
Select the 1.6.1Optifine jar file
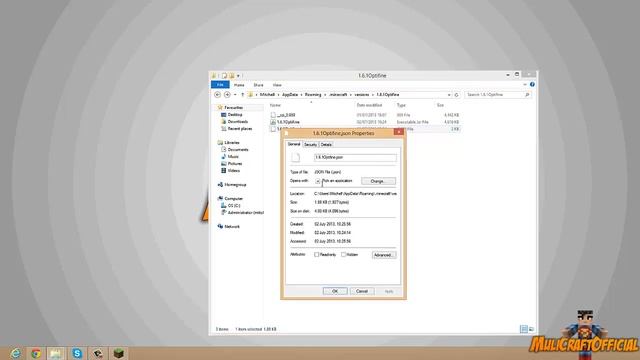click(x=364, y=122)
